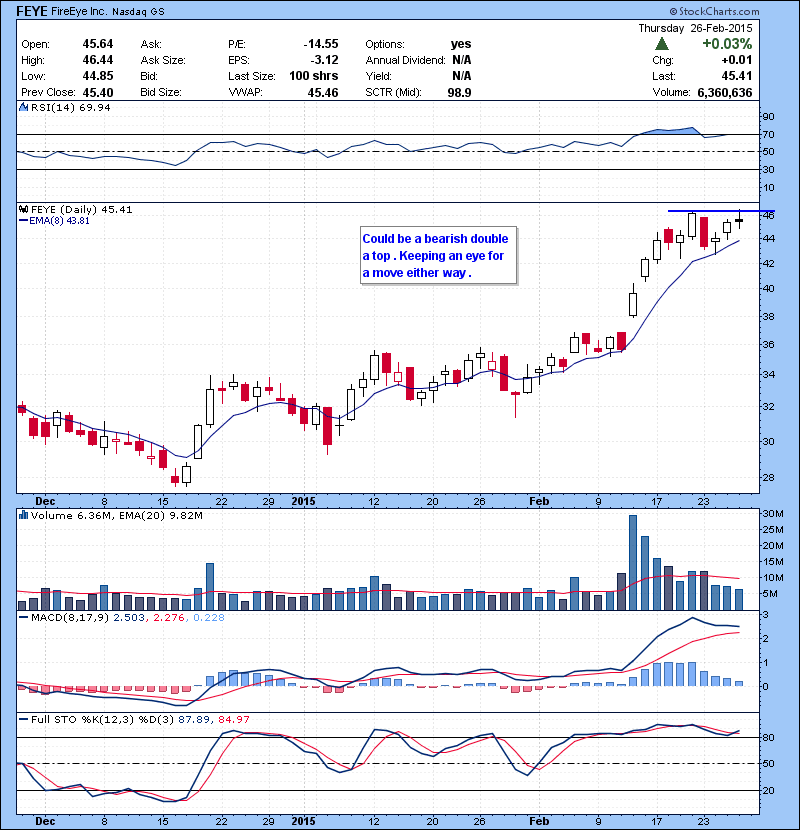Click the 'Ask Size:' label
The image size is (800, 830).
(x=163, y=60)
